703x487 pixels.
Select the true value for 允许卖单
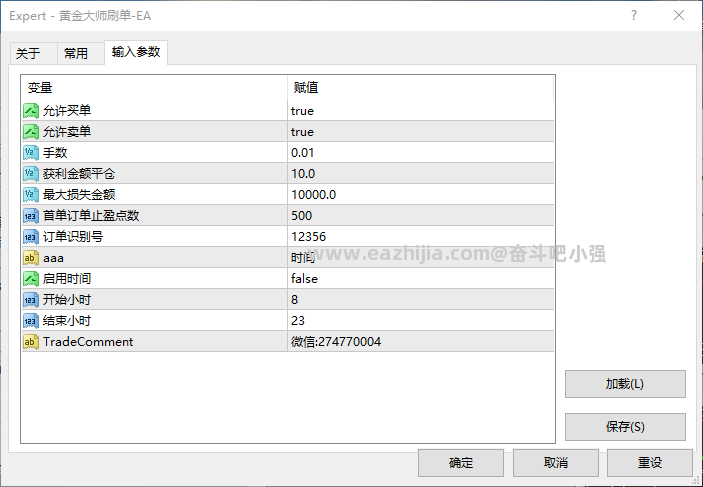pos(302,132)
